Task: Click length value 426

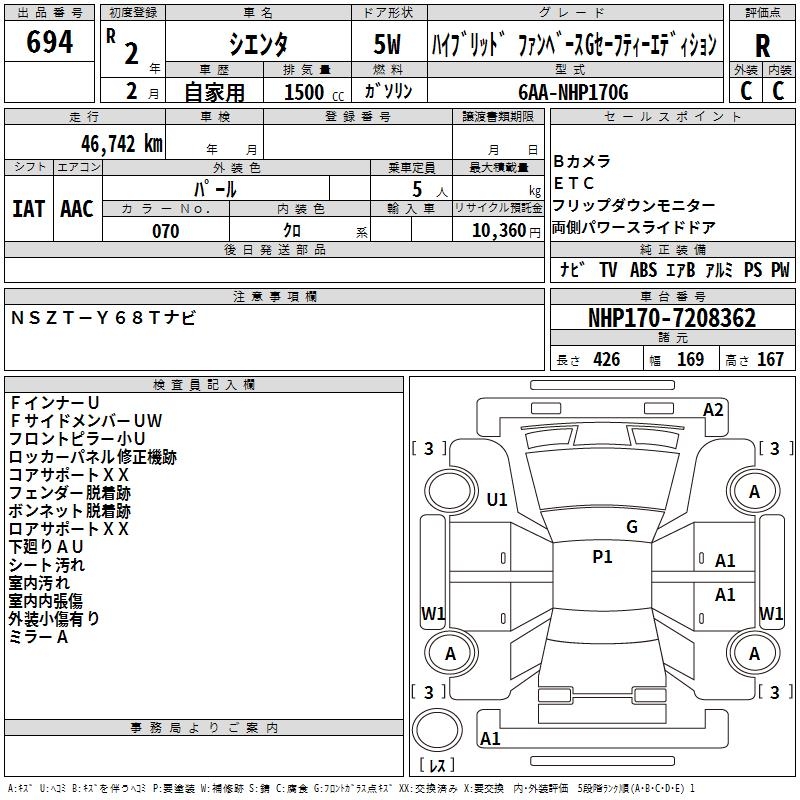Action: coord(607,359)
